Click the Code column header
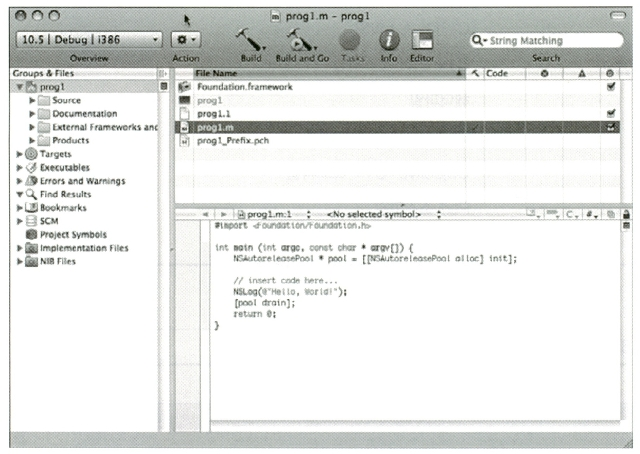This screenshot has width=640, height=454. [x=498, y=74]
